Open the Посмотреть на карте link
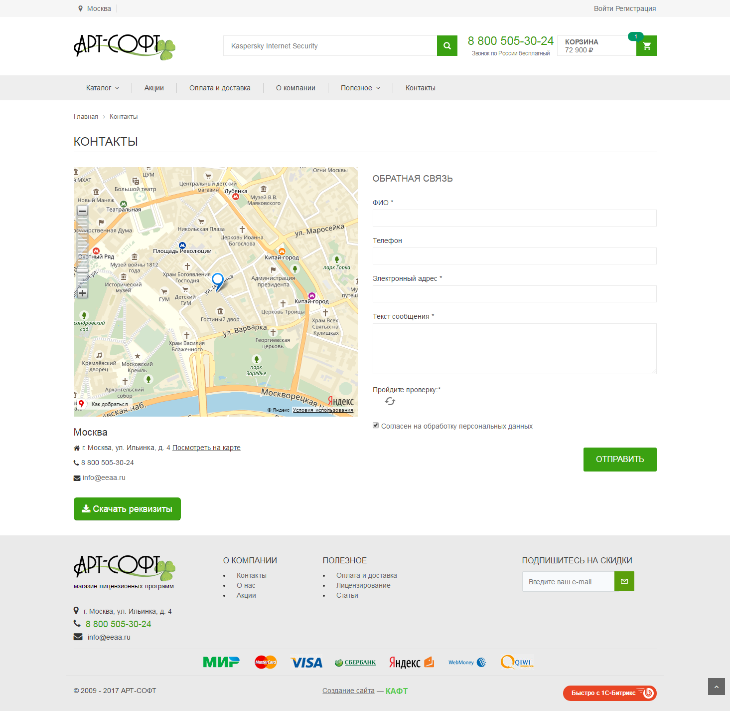 click(206, 448)
